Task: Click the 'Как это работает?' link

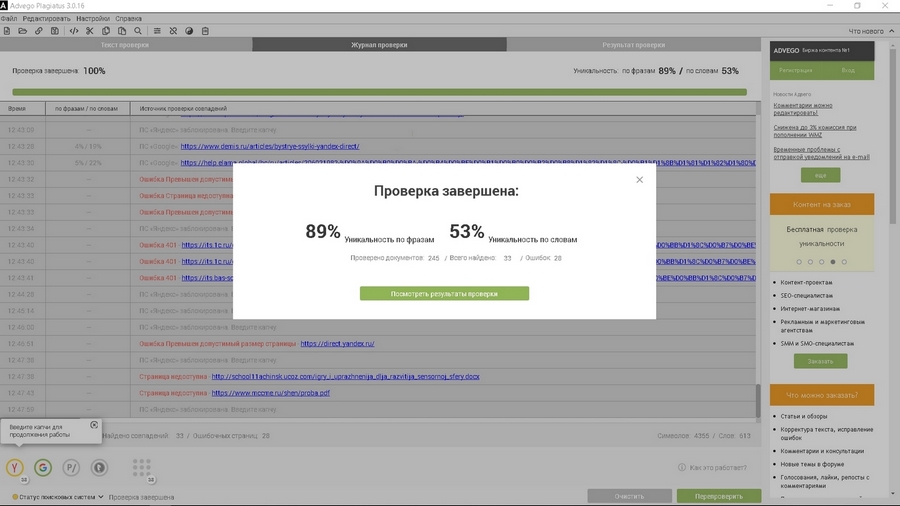Action: [x=718, y=468]
